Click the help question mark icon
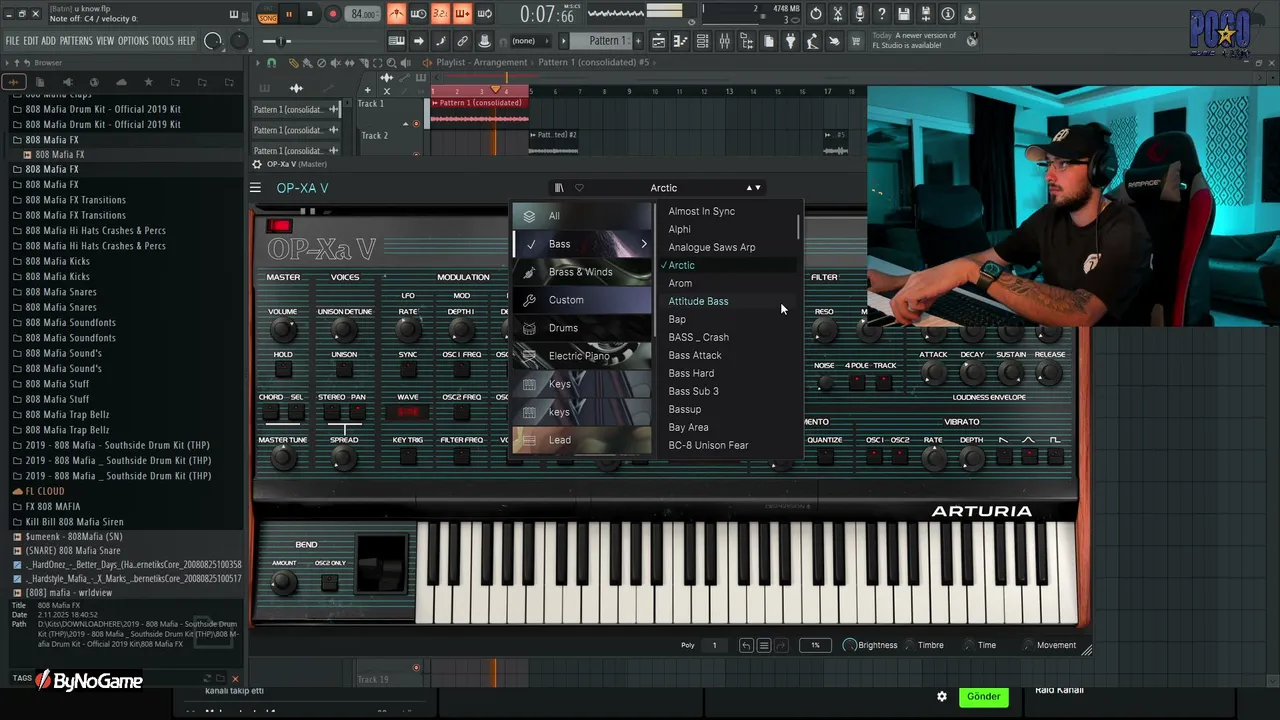Screen dimensions: 1280x720 (882, 14)
